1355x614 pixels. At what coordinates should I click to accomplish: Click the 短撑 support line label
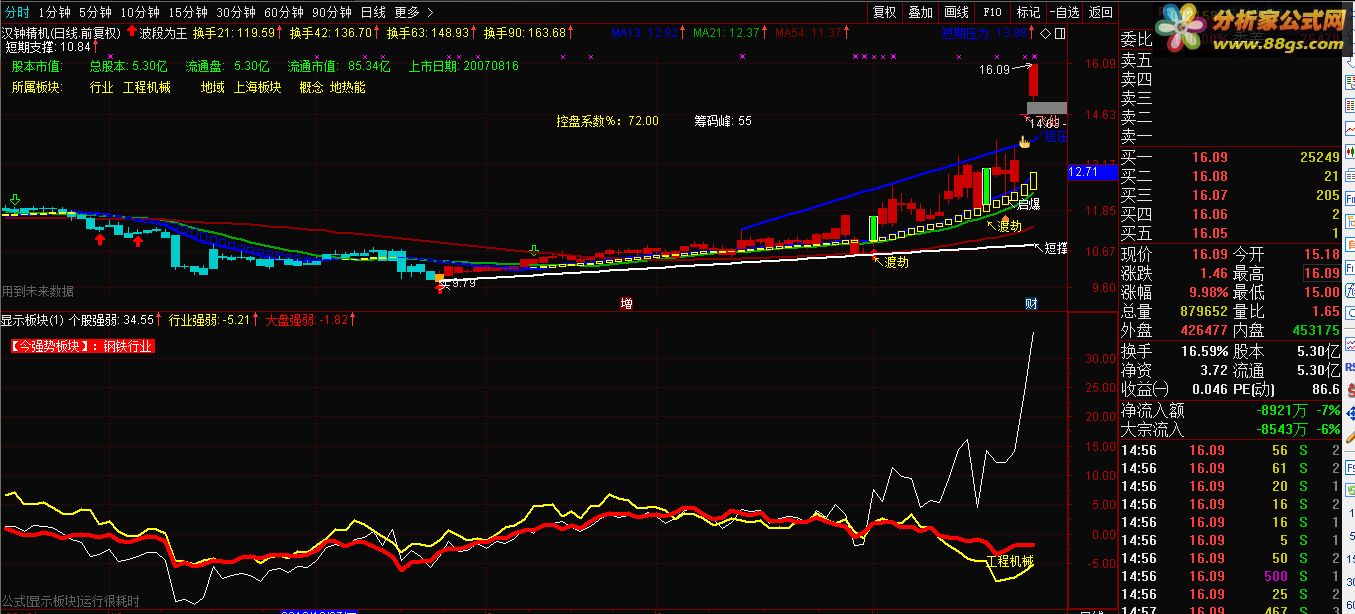1056,248
